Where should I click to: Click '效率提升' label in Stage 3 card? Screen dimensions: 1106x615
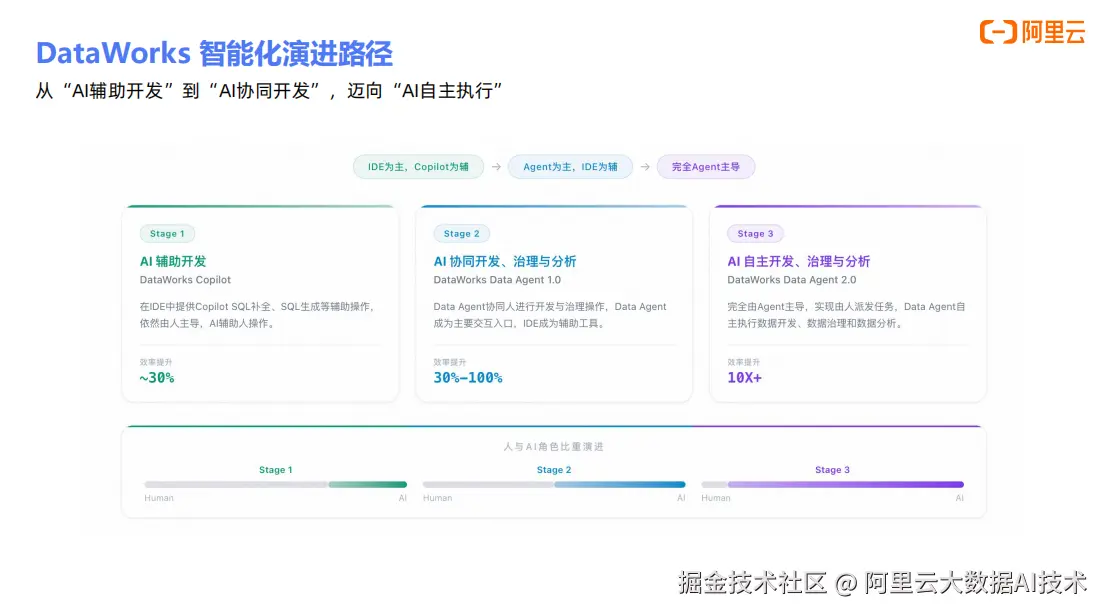pyautogui.click(x=743, y=362)
